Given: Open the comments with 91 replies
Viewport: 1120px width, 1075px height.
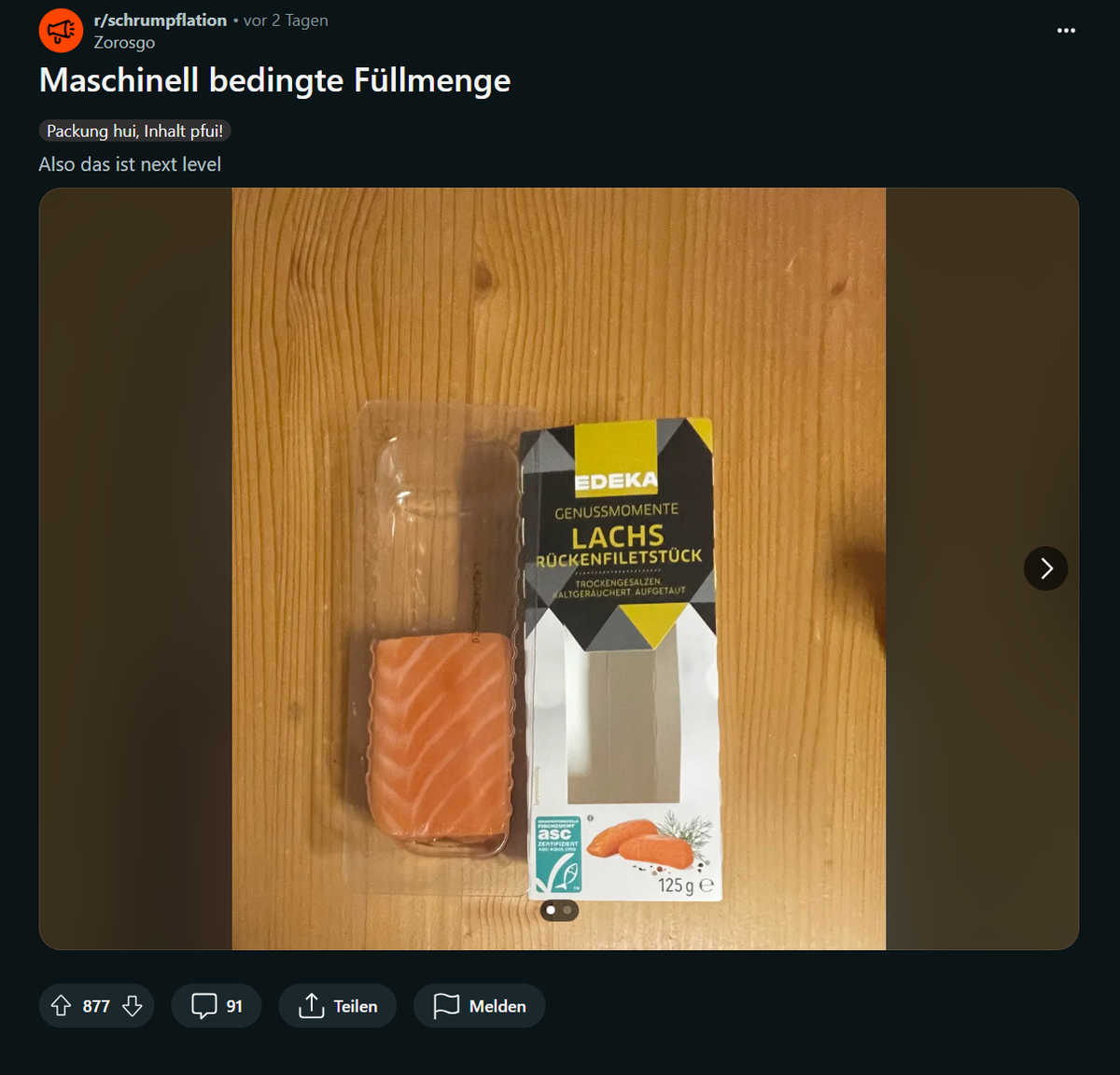Looking at the screenshot, I should [x=217, y=1006].
